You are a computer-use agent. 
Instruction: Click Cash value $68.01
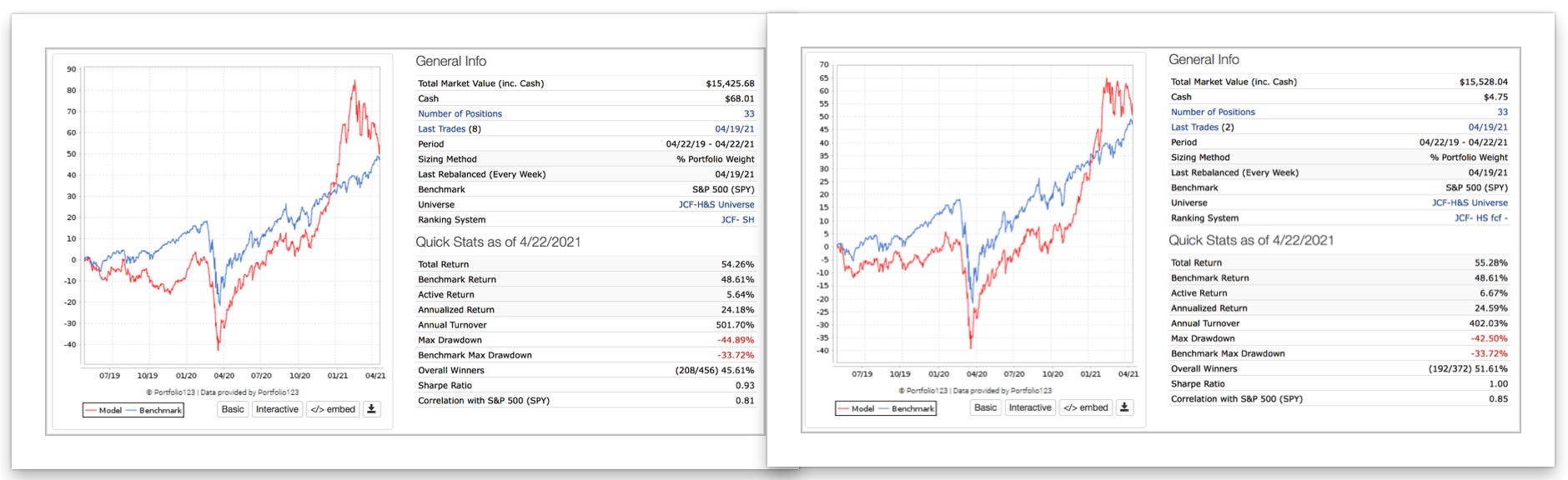coord(739,98)
